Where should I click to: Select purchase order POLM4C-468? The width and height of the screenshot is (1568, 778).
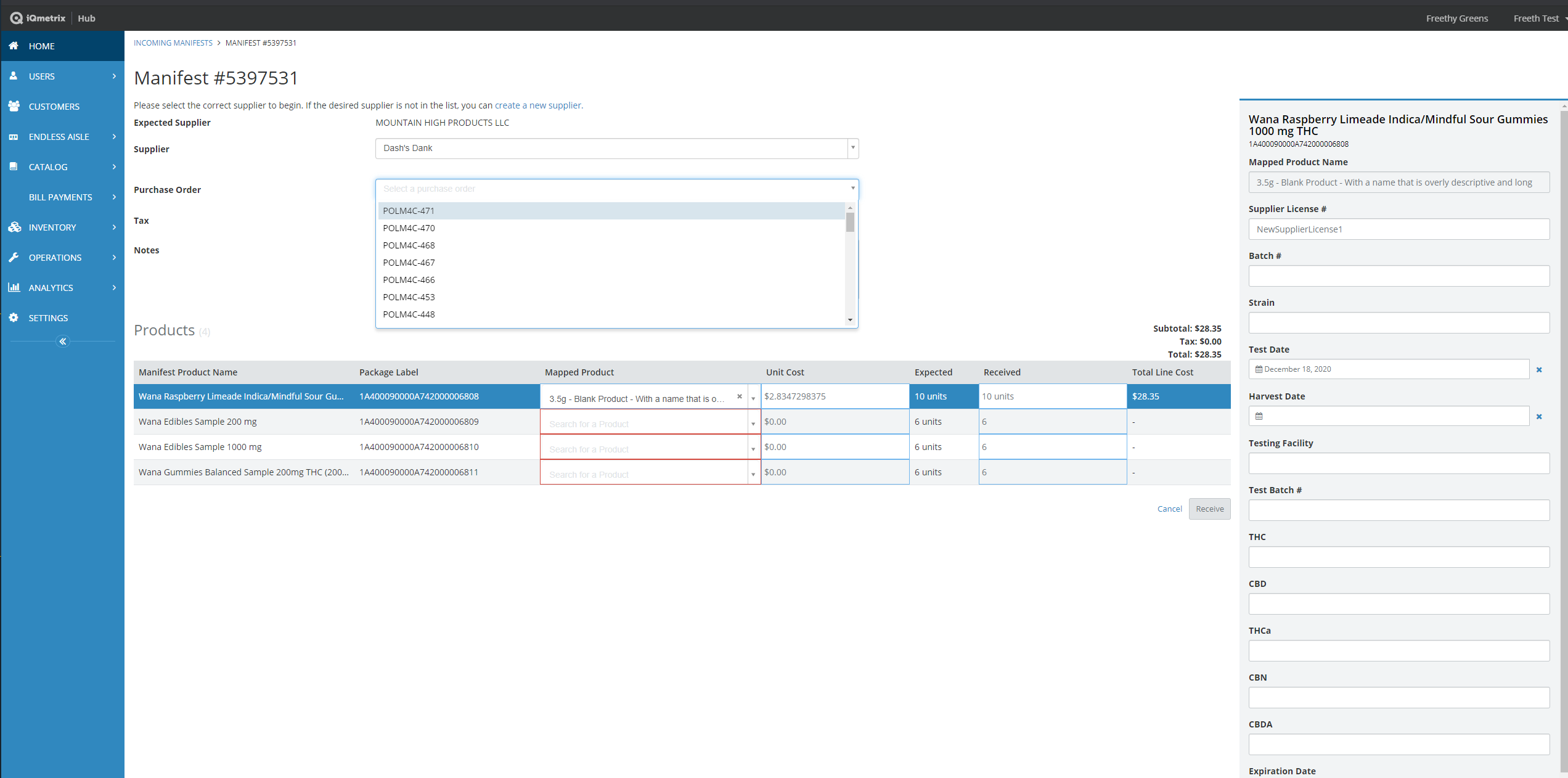tap(409, 245)
